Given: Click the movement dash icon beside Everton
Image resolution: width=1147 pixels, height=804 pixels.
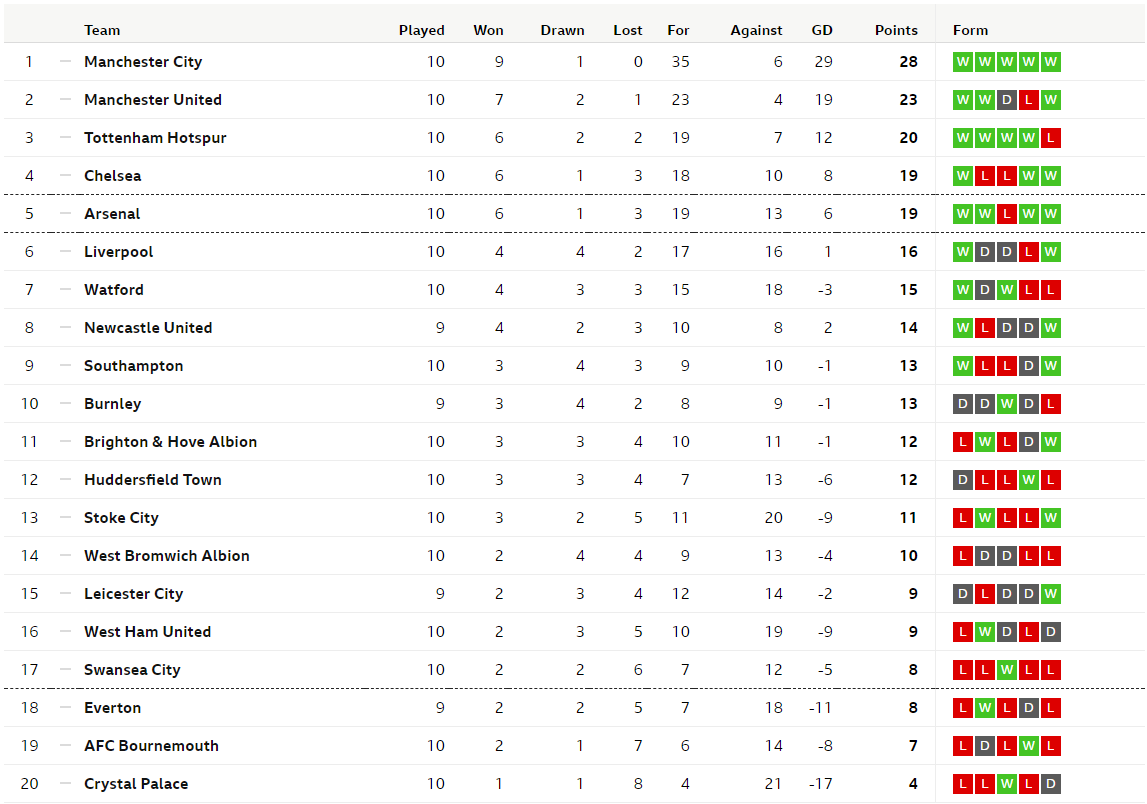Looking at the screenshot, I should [65, 707].
